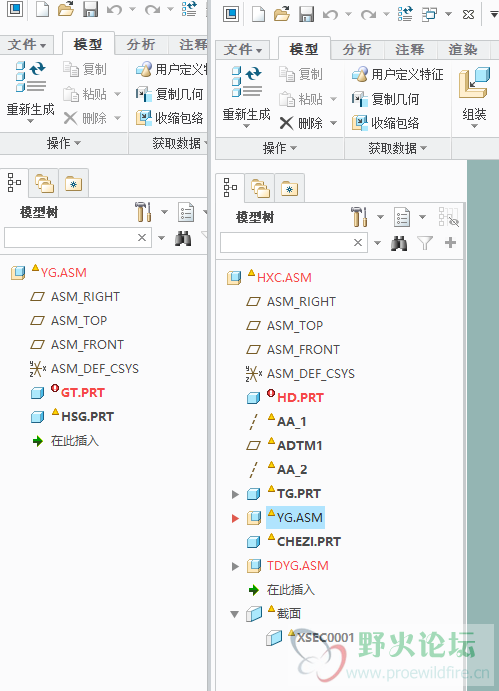Open 粘贴 dropdown arrow in right ribbon
The width and height of the screenshot is (499, 691).
[x=333, y=99]
